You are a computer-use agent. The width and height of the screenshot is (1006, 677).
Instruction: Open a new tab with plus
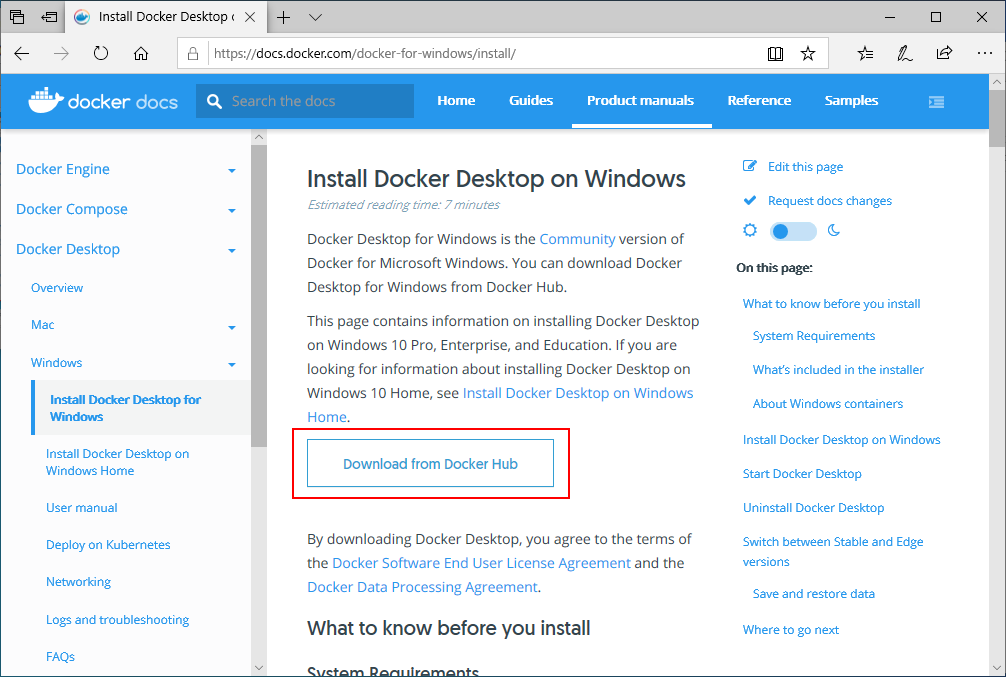pos(283,17)
